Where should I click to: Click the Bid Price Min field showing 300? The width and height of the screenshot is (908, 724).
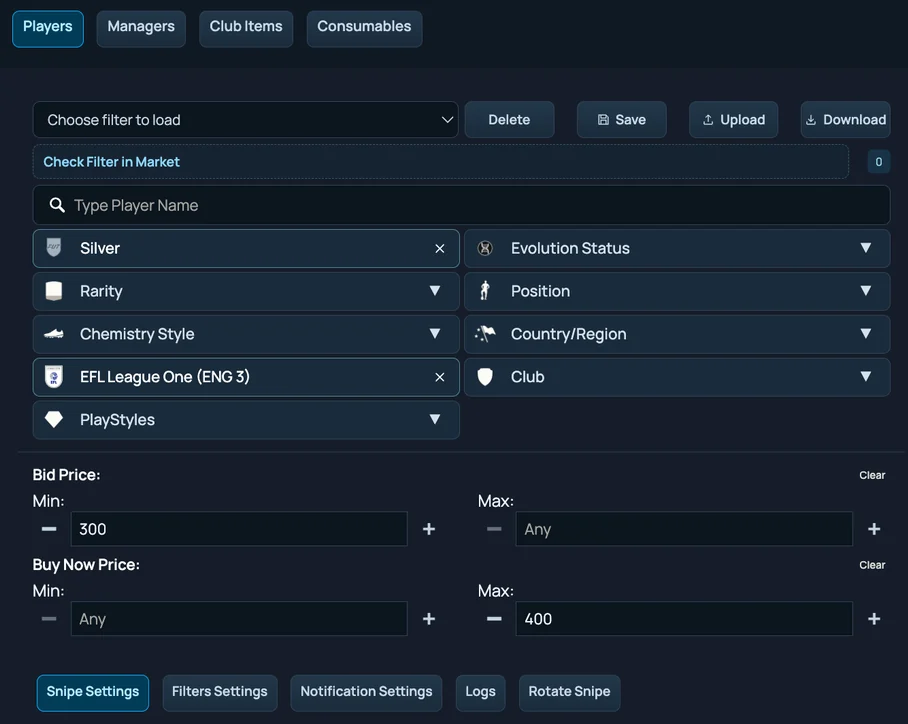(x=239, y=529)
